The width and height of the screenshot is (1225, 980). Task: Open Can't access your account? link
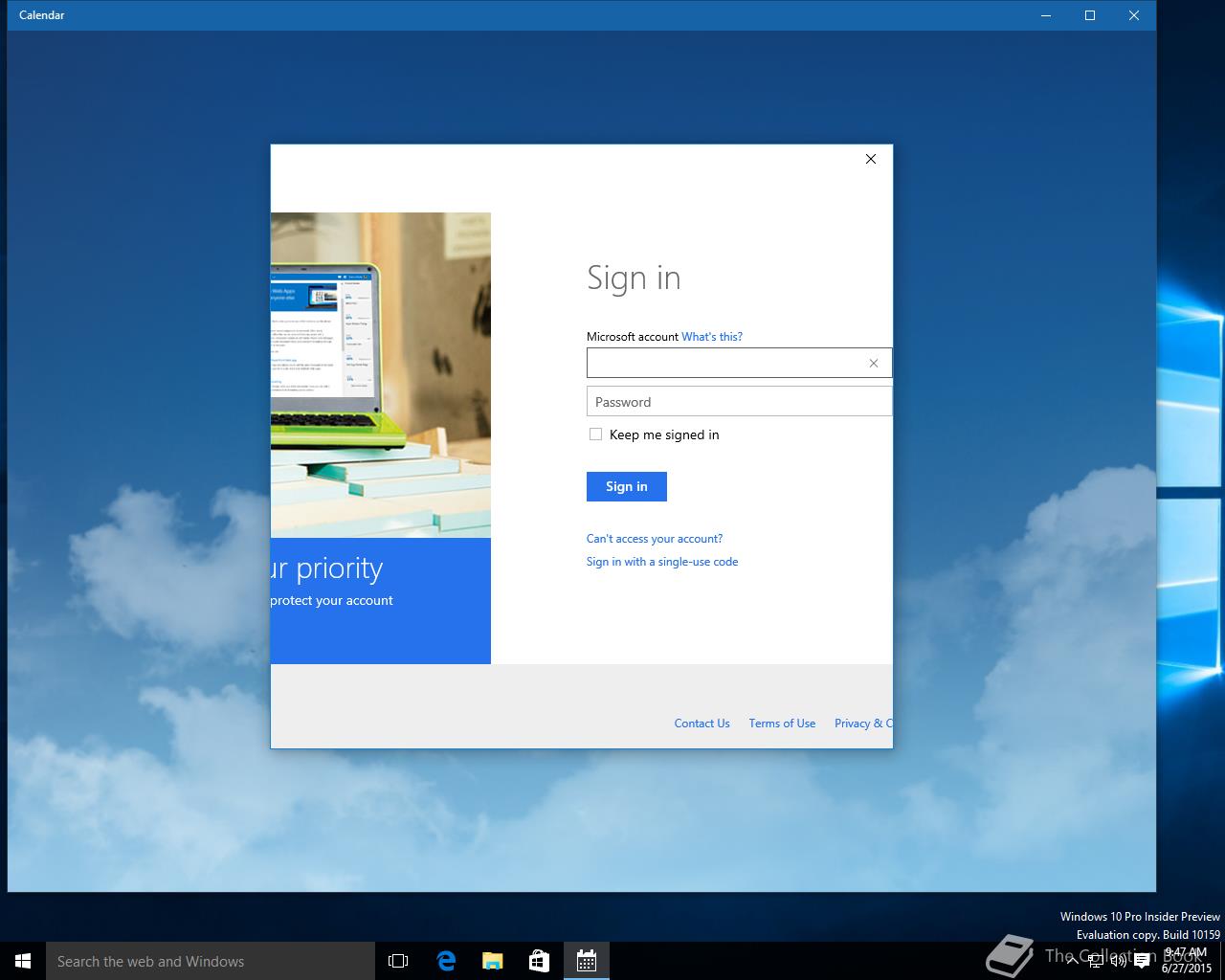click(655, 539)
